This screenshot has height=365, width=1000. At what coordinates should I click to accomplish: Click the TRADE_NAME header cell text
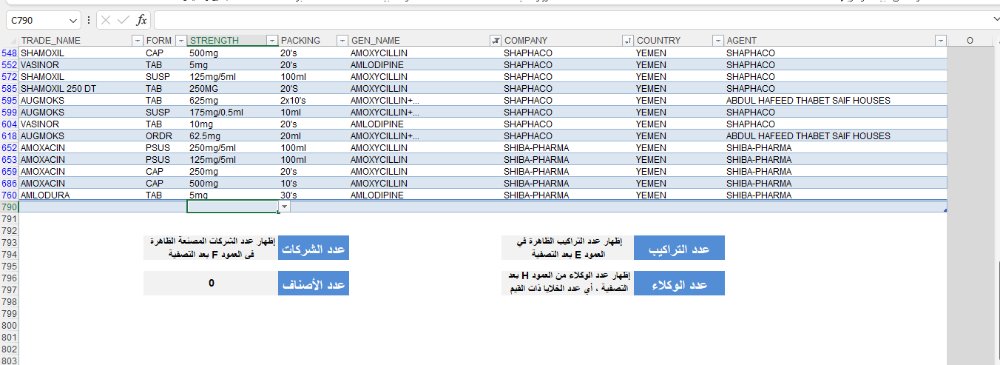tap(50, 41)
